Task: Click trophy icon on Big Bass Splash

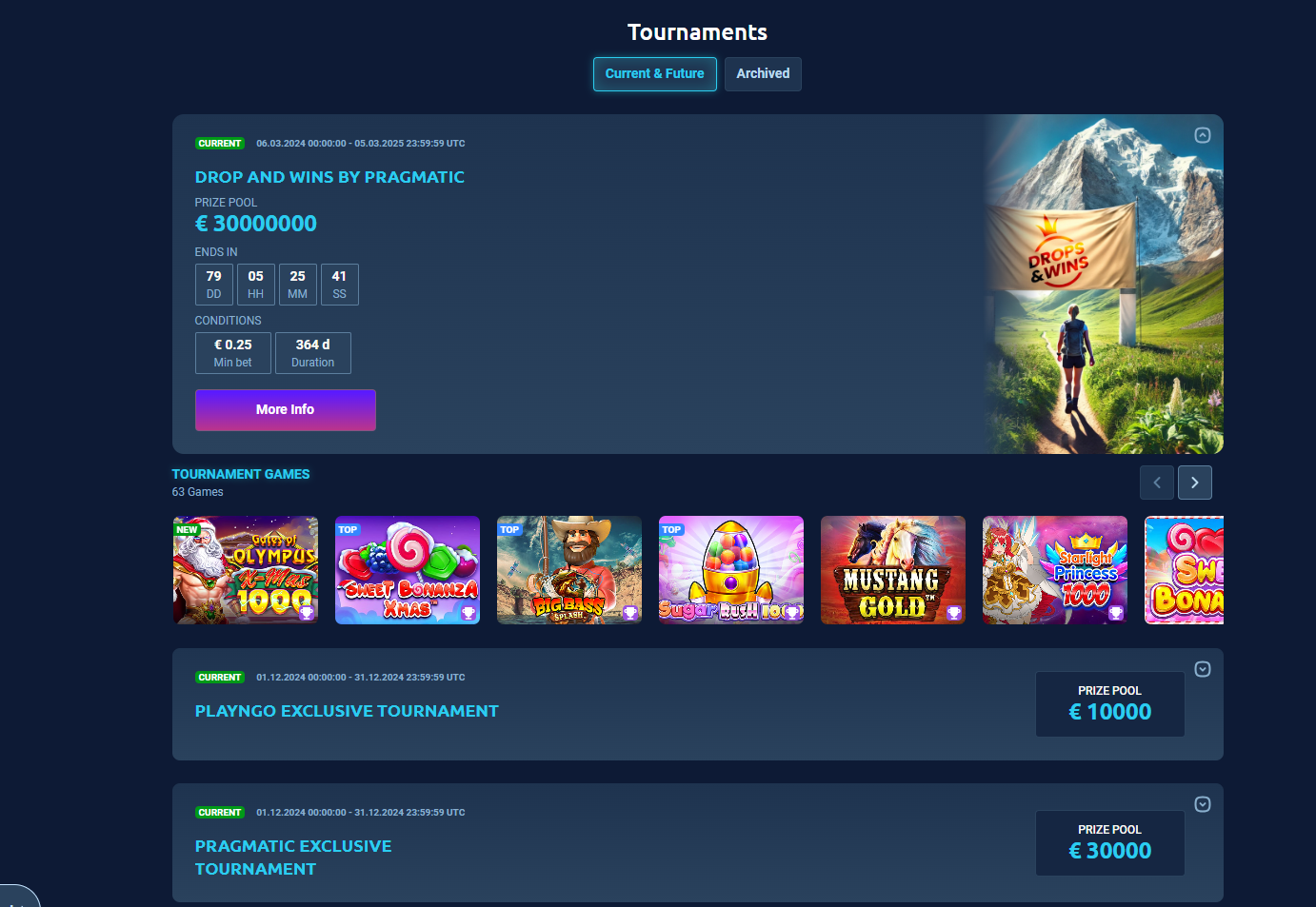Action: tap(630, 613)
